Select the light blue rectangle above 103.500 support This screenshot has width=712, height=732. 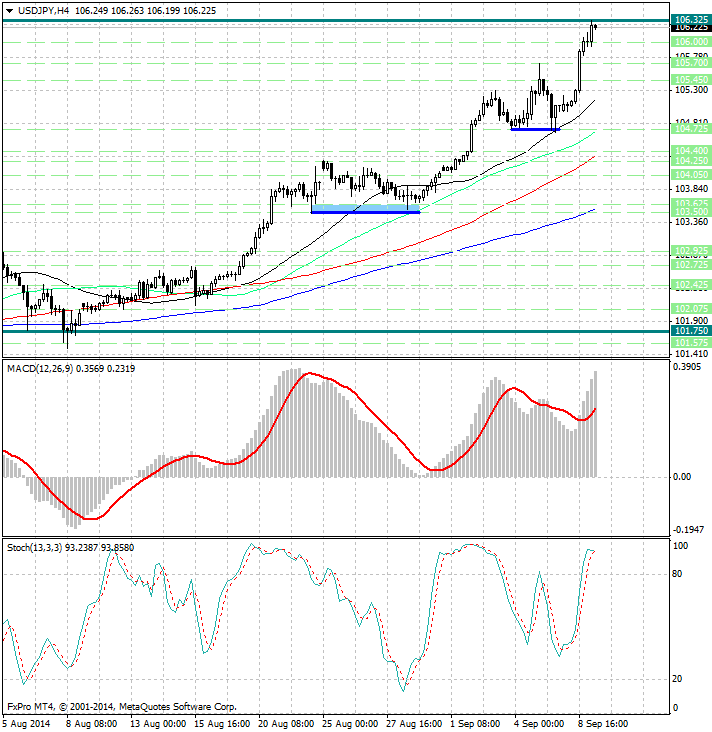pos(366,208)
